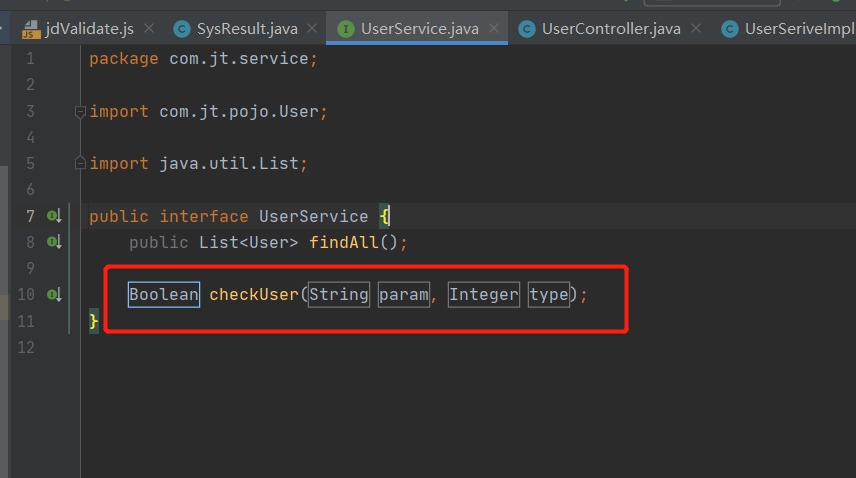The height and width of the screenshot is (478, 856).
Task: Click the interface keyword on line 7
Action: point(204,217)
